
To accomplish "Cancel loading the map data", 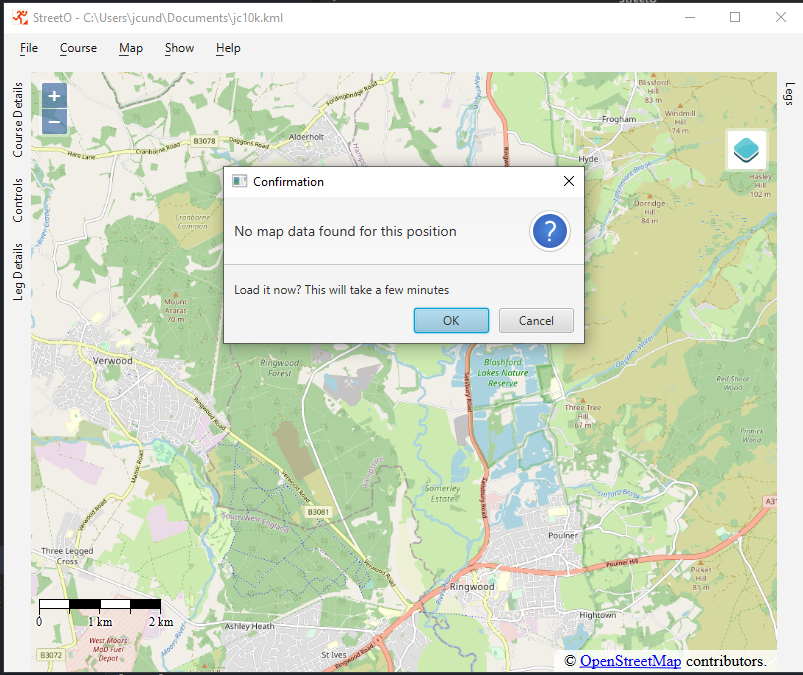I will (x=536, y=320).
